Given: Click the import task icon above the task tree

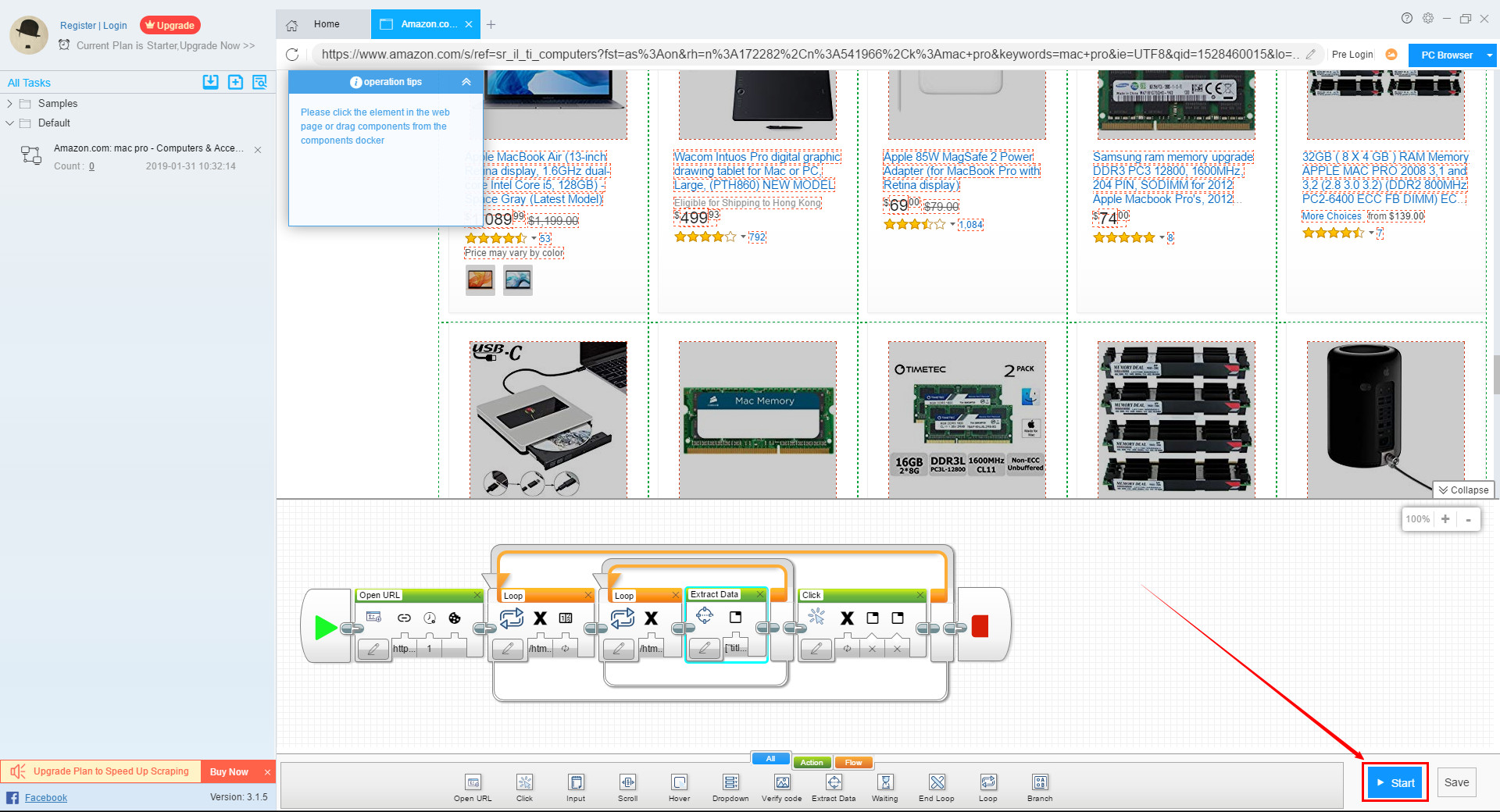Looking at the screenshot, I should (x=210, y=82).
